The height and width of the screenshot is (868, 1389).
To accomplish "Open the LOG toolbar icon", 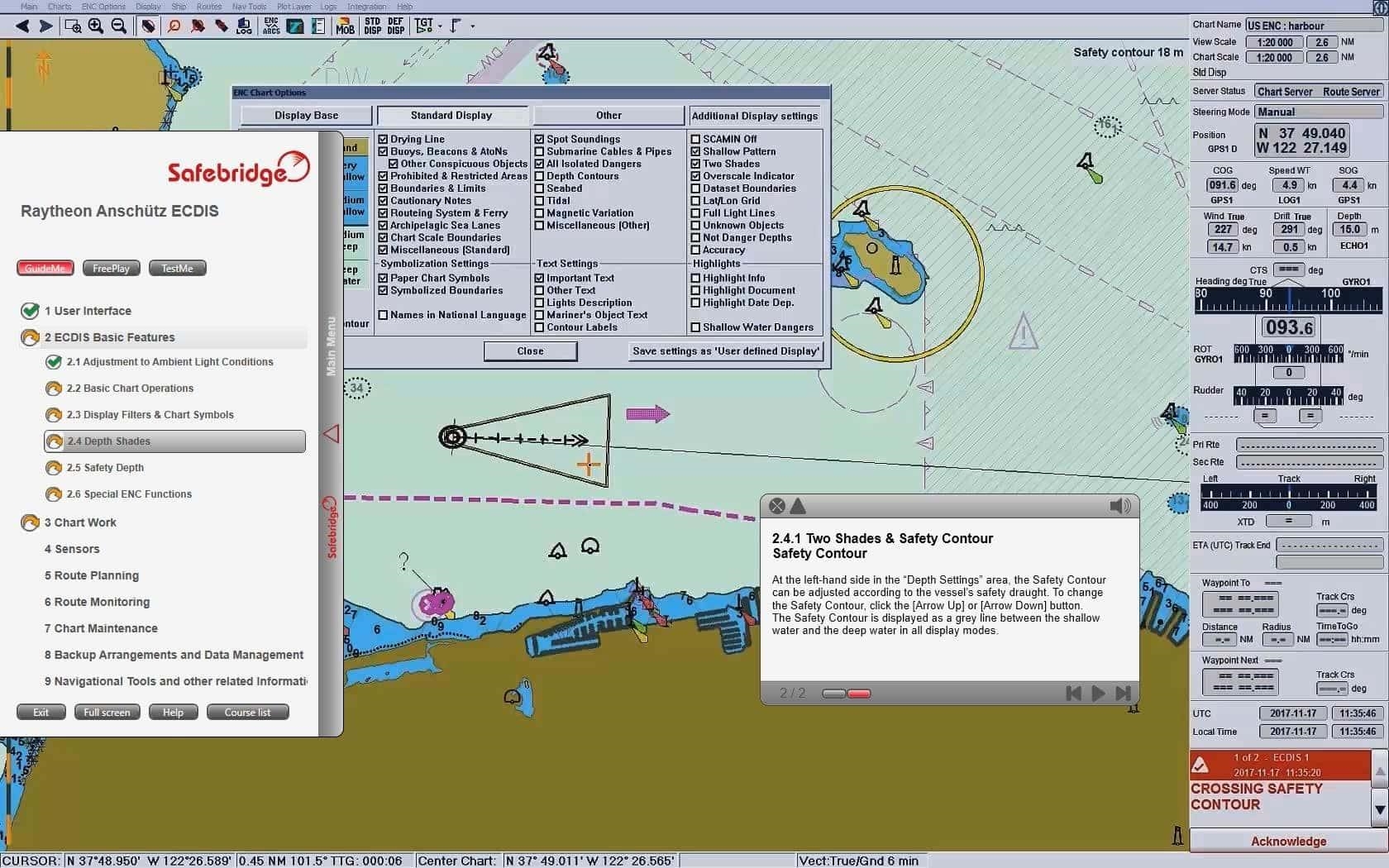I will (x=246, y=26).
